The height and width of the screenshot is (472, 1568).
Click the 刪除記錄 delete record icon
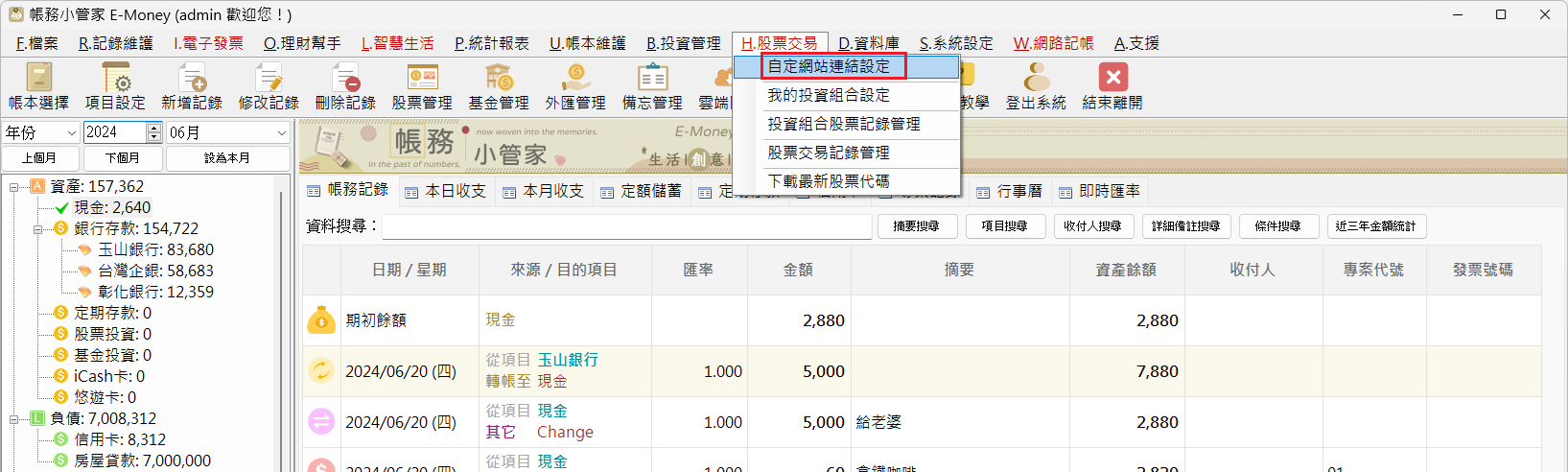345,85
